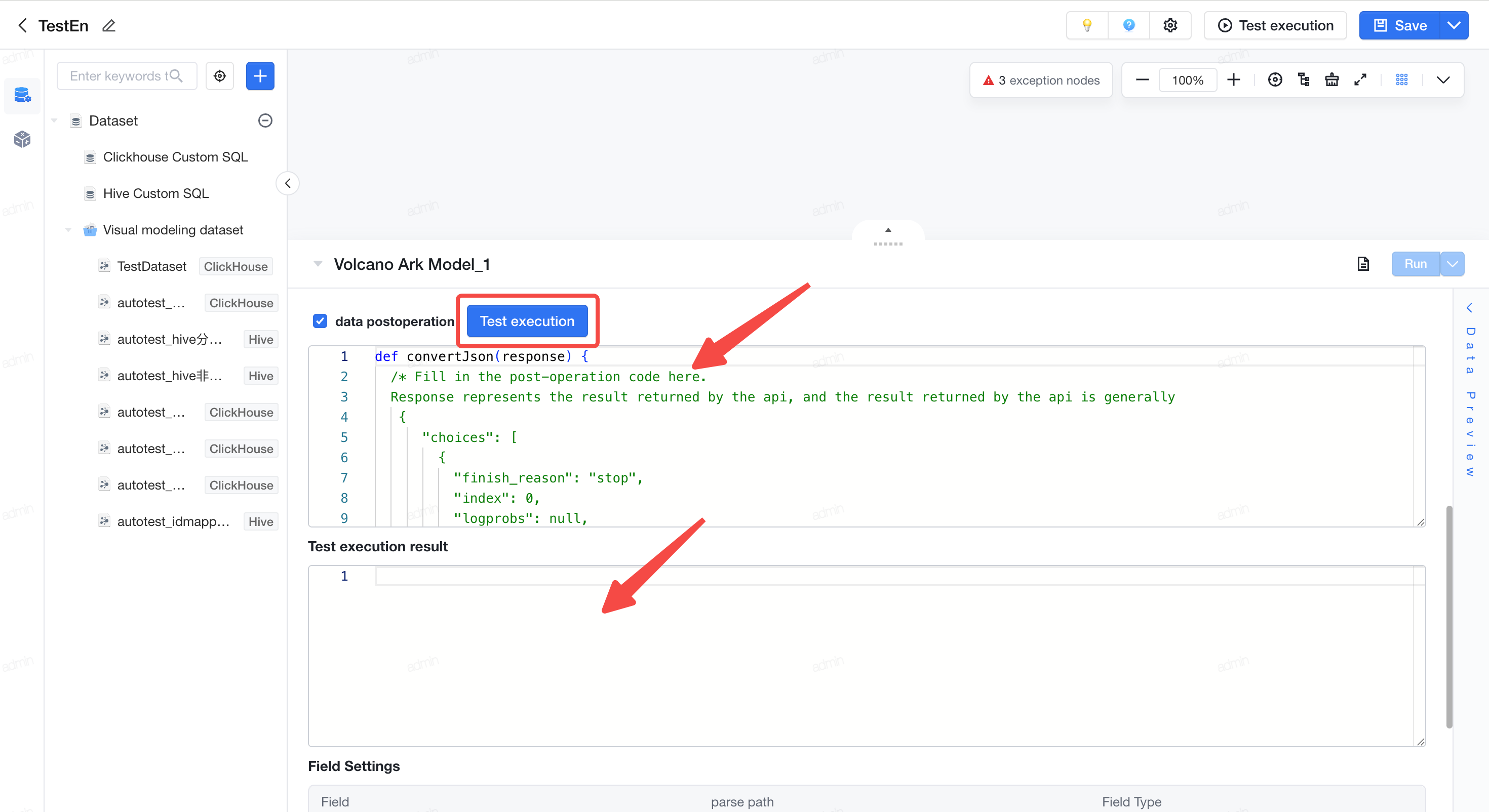Click the blue Test execution button

tap(527, 321)
